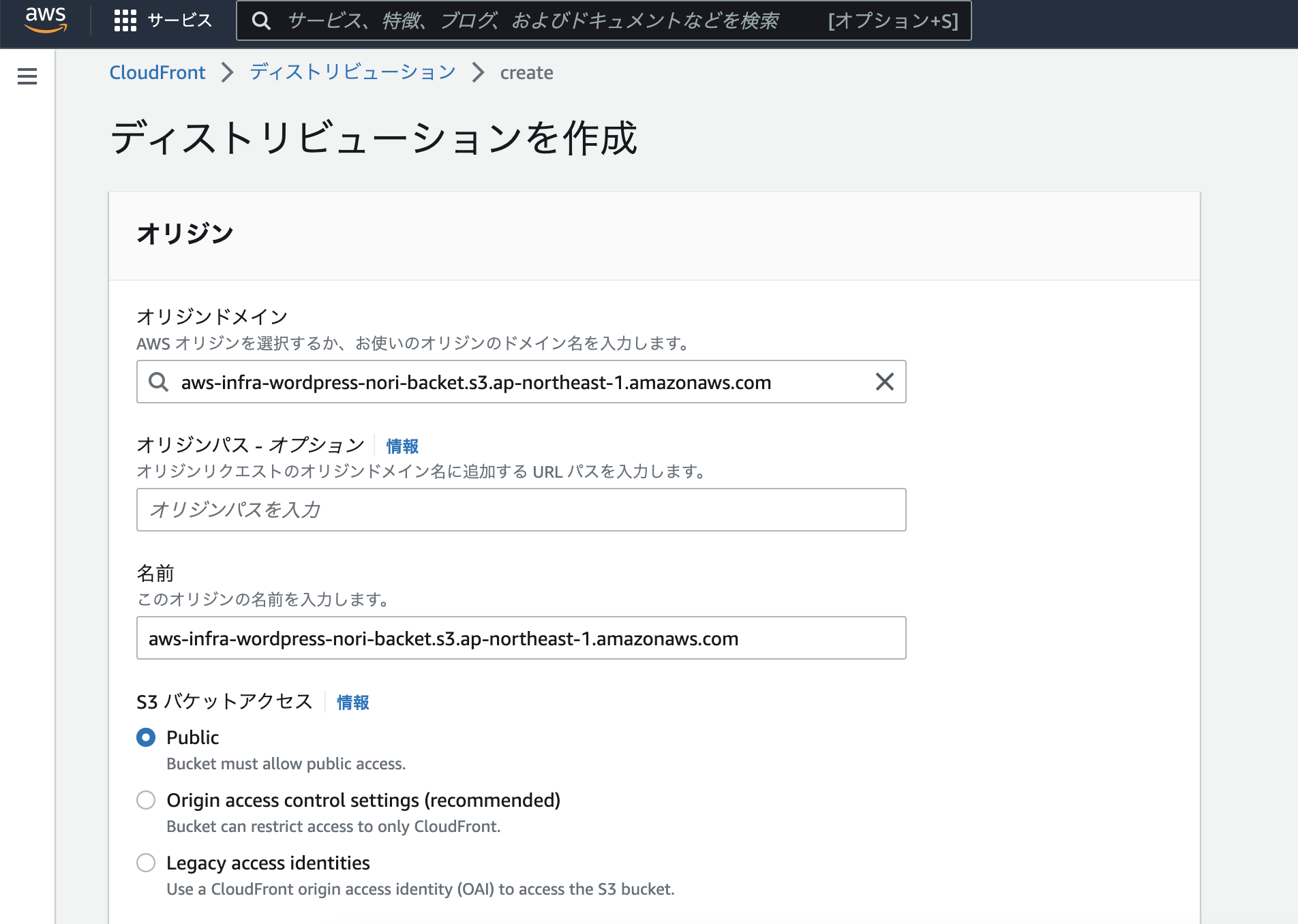Open the 情報 link next to S3 バケットアクセス
1298x924 pixels.
[352, 703]
